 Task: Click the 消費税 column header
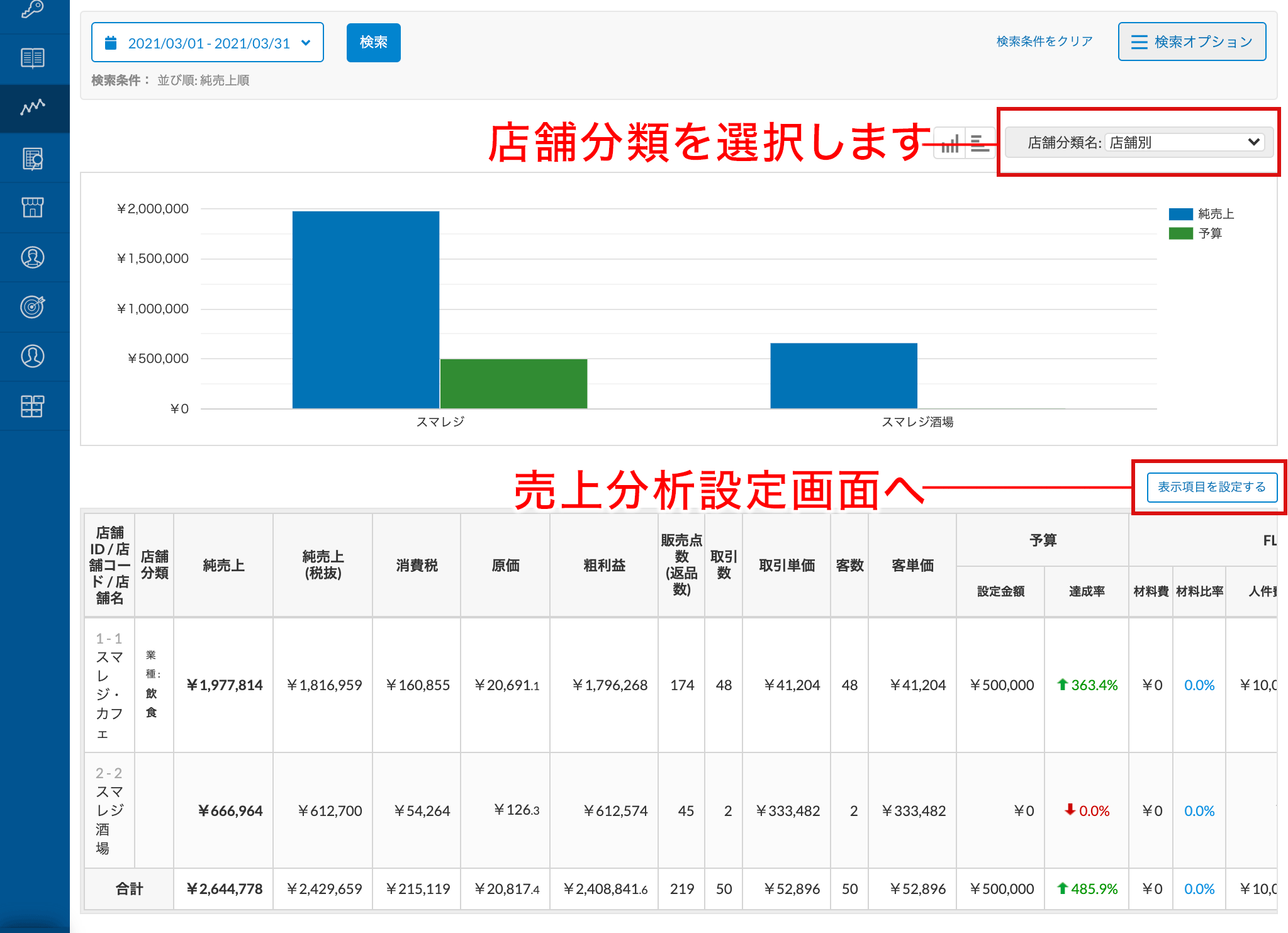click(417, 565)
